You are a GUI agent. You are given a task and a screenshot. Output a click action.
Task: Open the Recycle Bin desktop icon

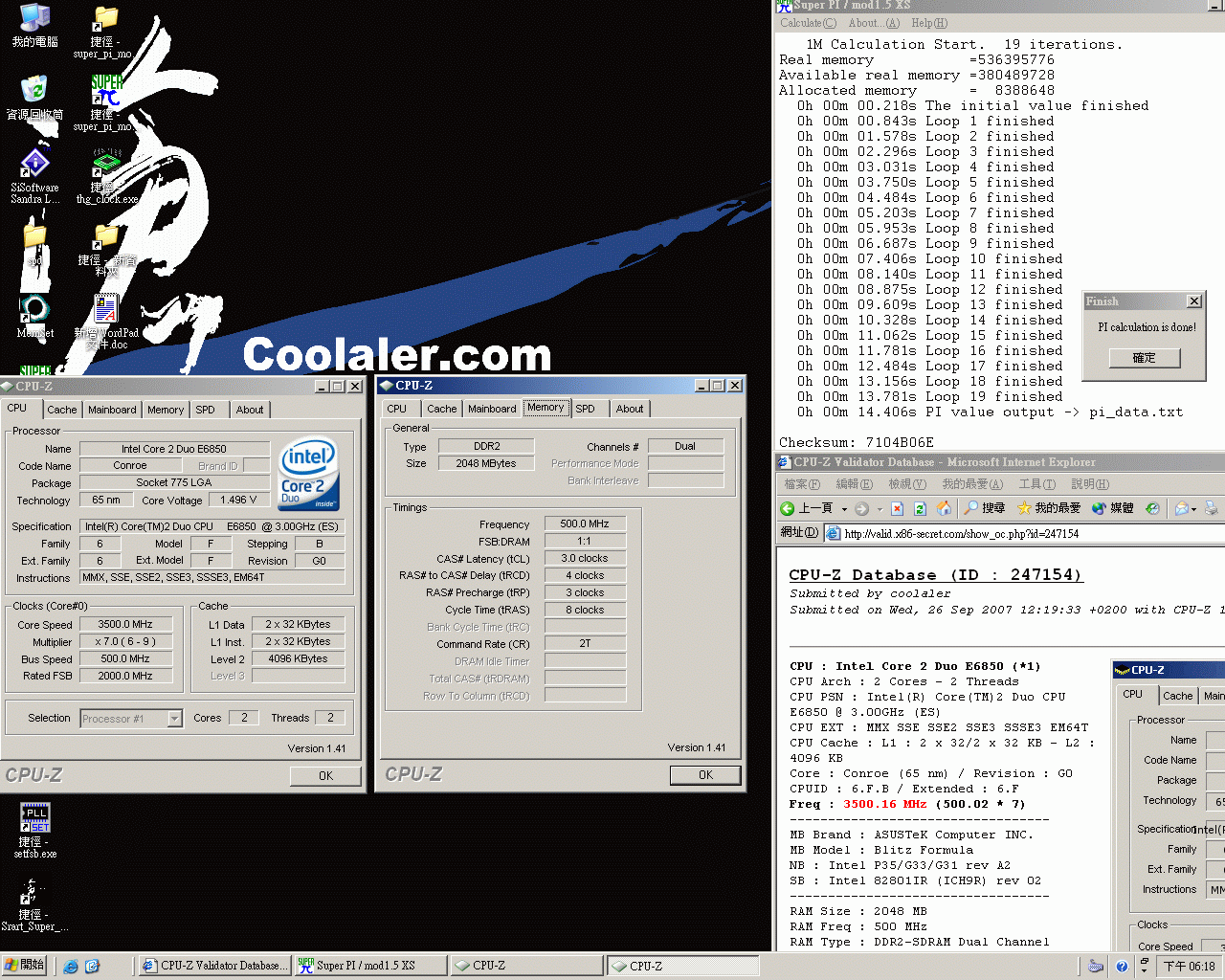click(x=34, y=98)
